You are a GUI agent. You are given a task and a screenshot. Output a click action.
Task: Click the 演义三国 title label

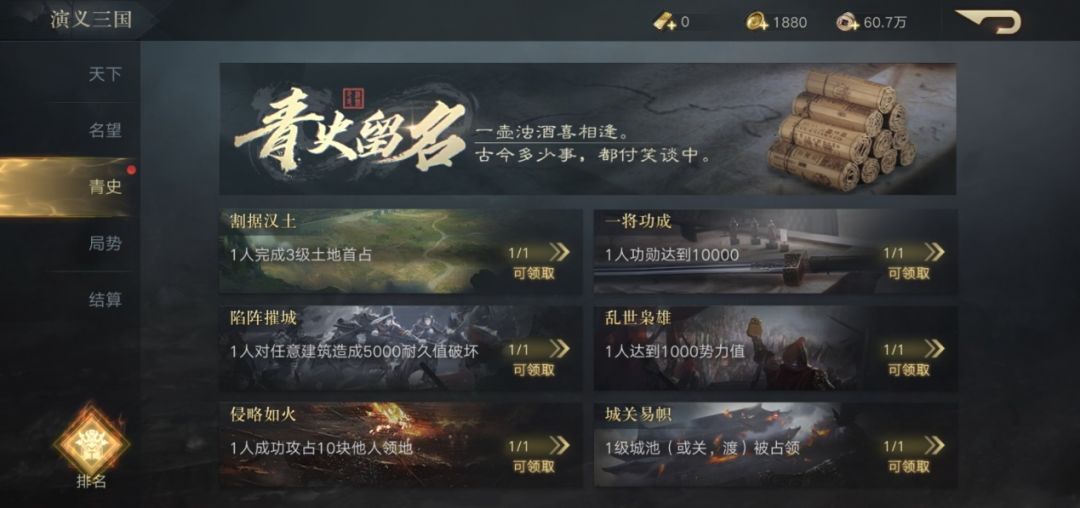tap(91, 19)
